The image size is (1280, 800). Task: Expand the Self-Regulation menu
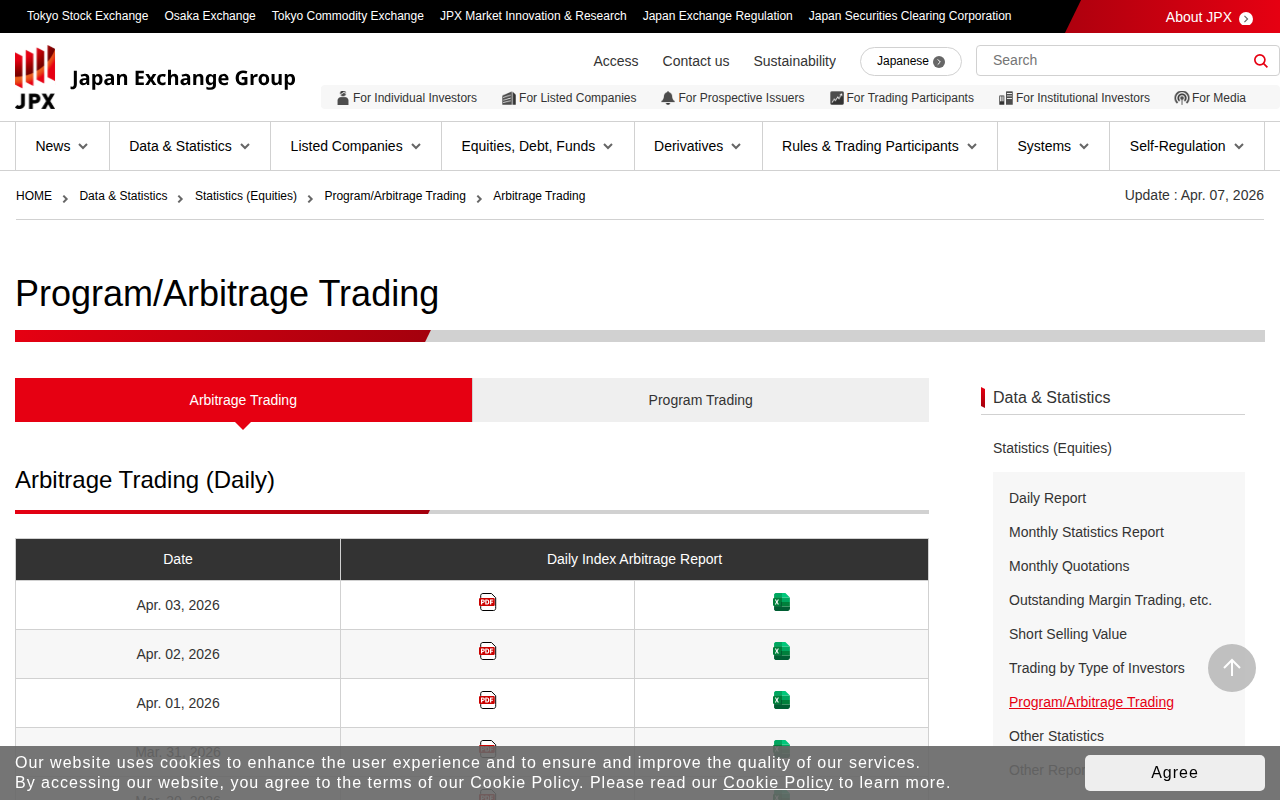coord(1187,146)
